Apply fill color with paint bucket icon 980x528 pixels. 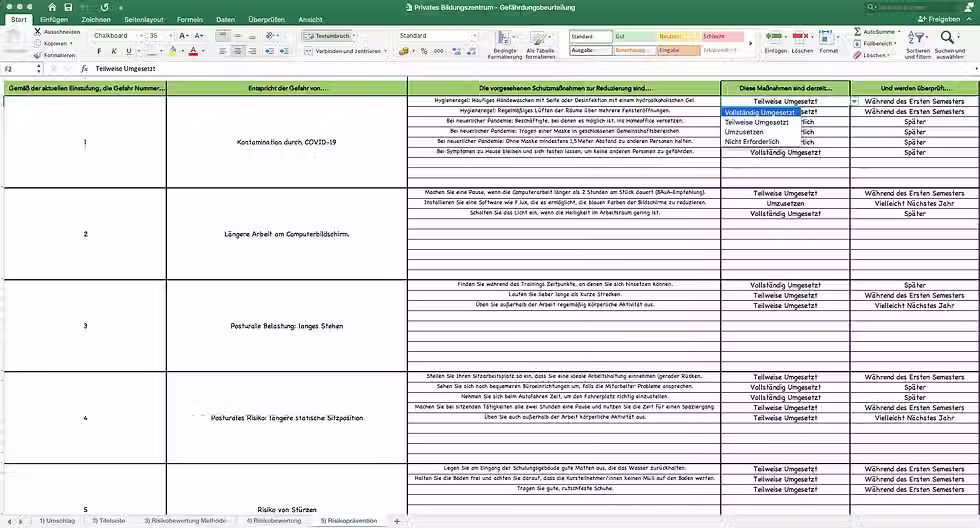[x=173, y=51]
